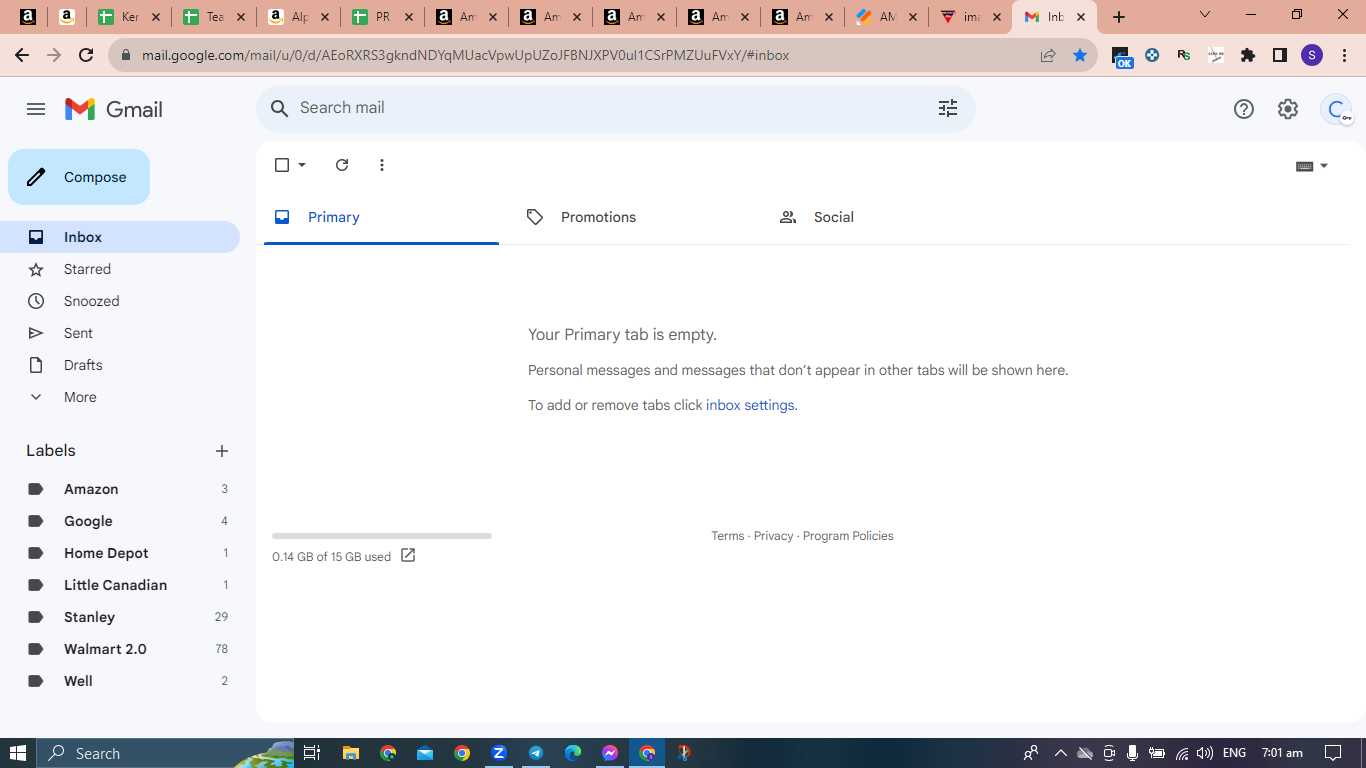Open the Gmail main menu hamburger

(x=36, y=109)
